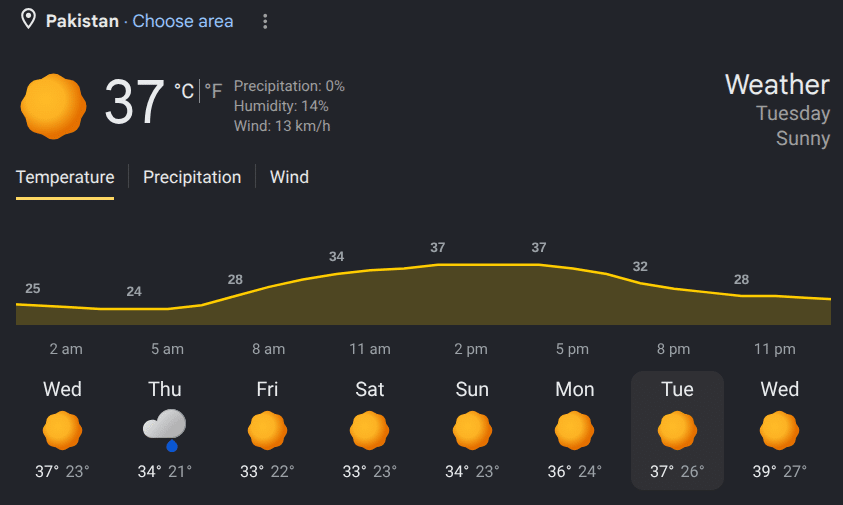Click the Choose area link

(x=183, y=21)
